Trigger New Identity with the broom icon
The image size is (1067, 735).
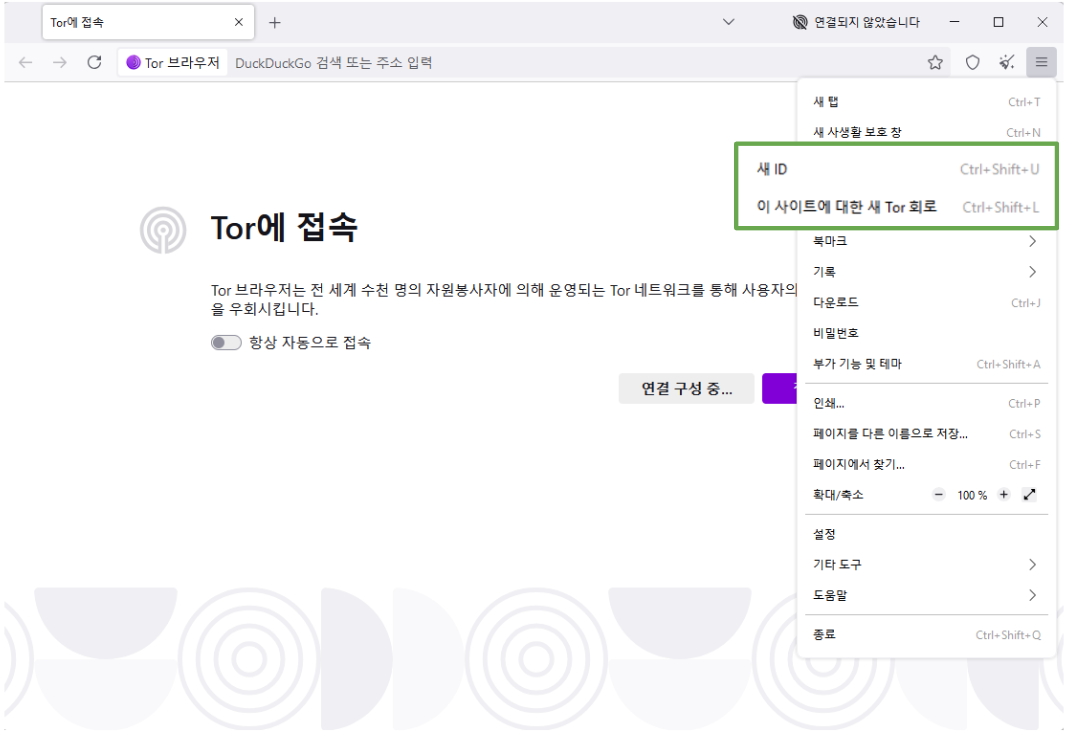tap(1006, 61)
